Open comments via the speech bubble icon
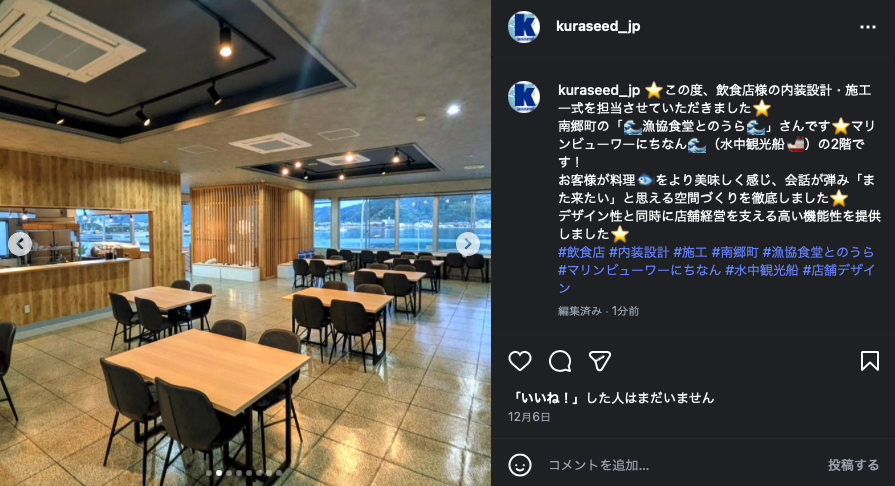 560,361
